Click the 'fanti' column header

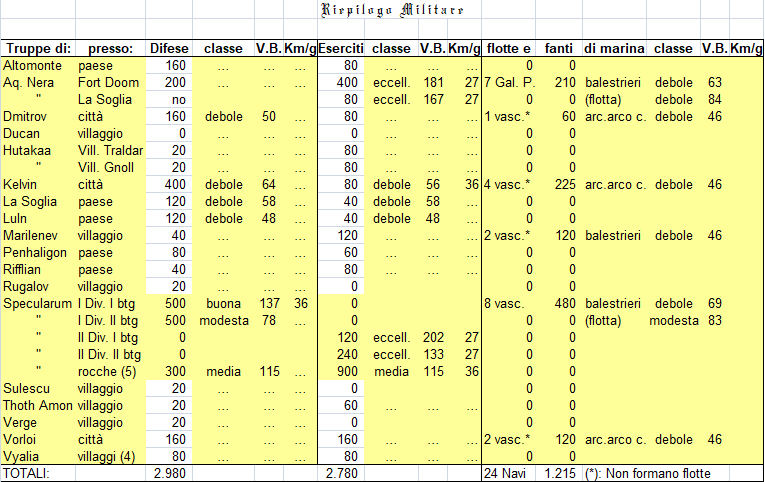tap(559, 49)
